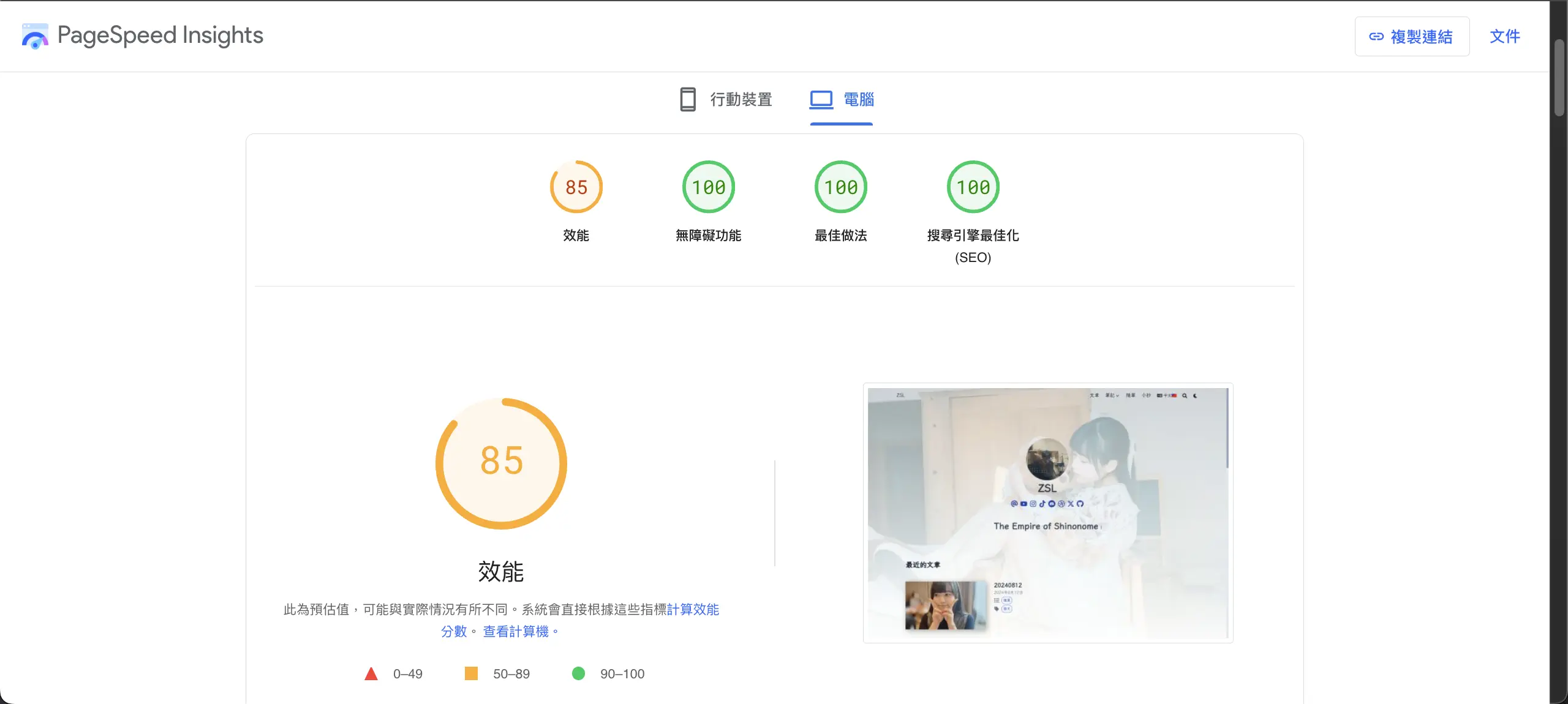This screenshot has width=1568, height=704.
Task: Click the GitHub icon in the site preview
Action: click(x=1080, y=504)
